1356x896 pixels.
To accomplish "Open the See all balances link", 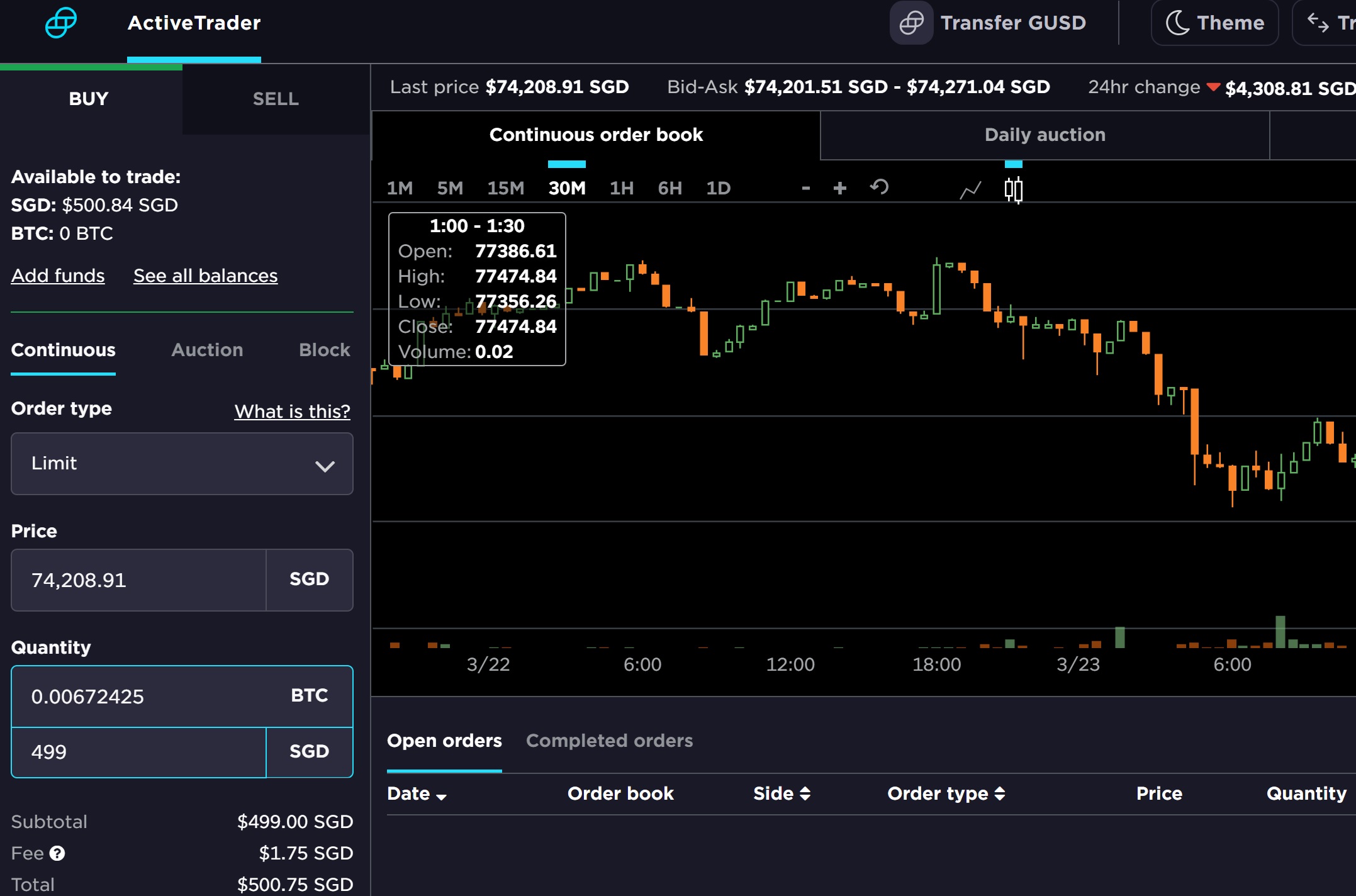I will tap(205, 276).
